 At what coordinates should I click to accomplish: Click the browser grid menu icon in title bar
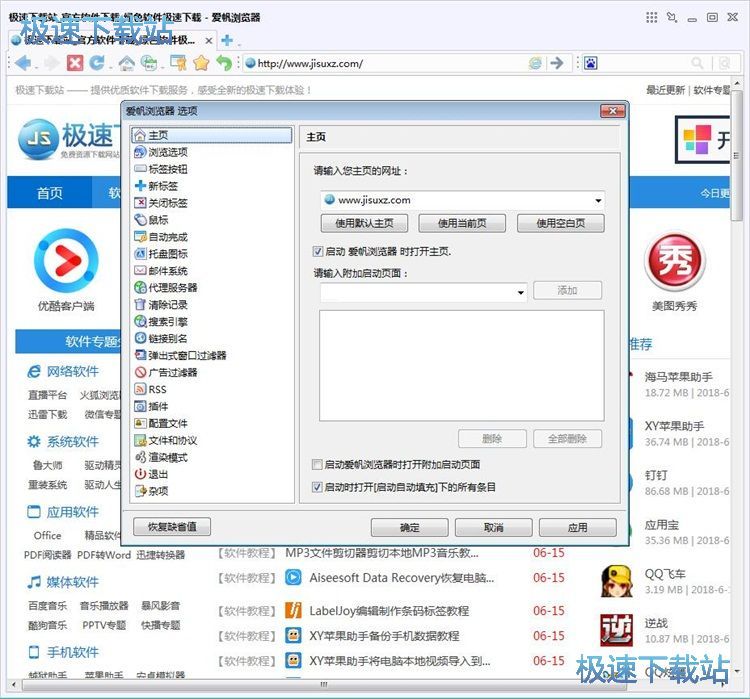(x=651, y=18)
